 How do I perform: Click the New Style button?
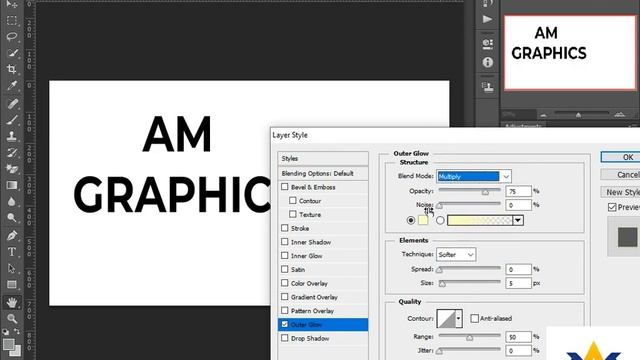[621, 192]
